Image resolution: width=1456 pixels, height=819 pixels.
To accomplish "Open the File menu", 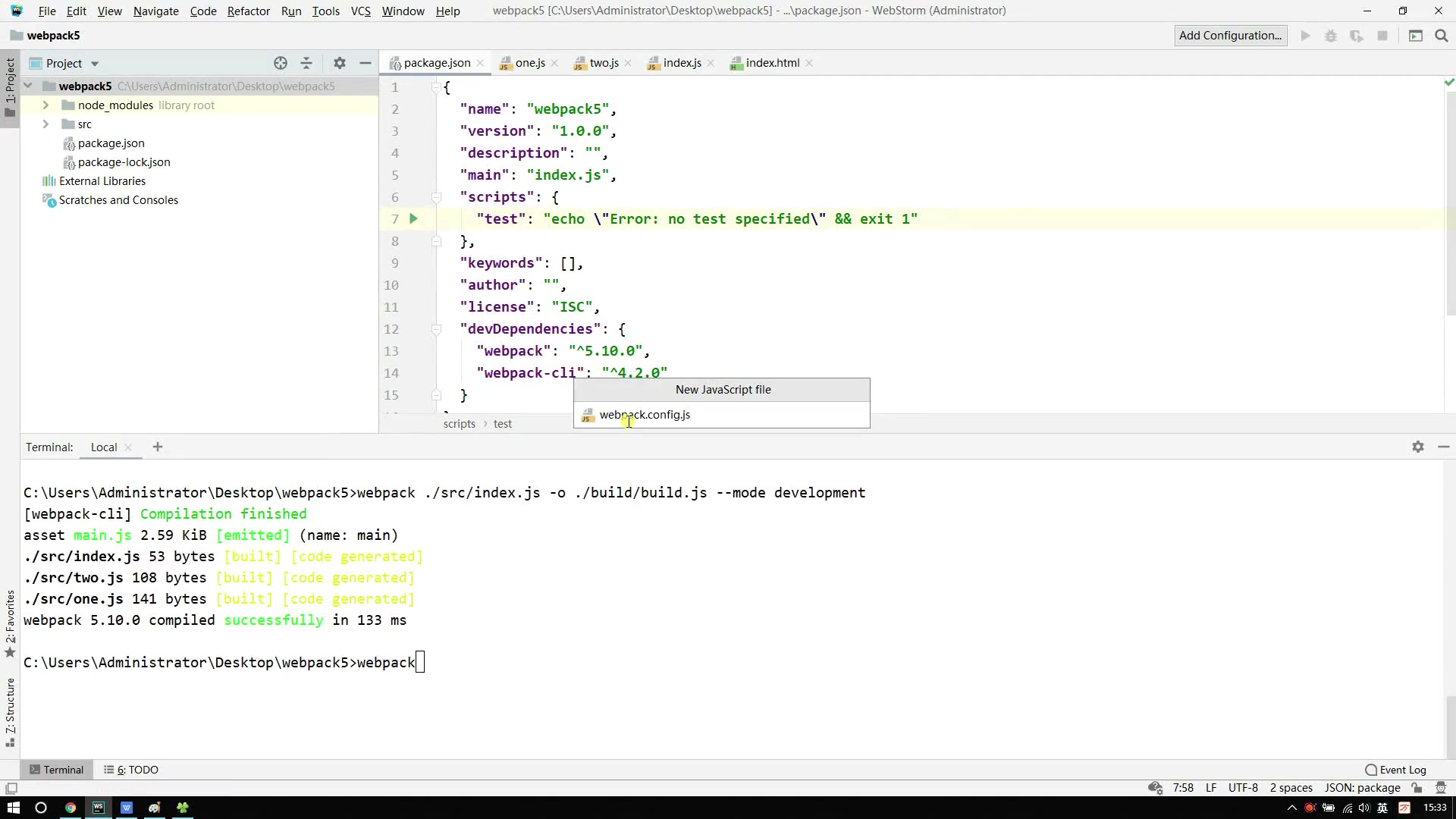I will click(47, 11).
